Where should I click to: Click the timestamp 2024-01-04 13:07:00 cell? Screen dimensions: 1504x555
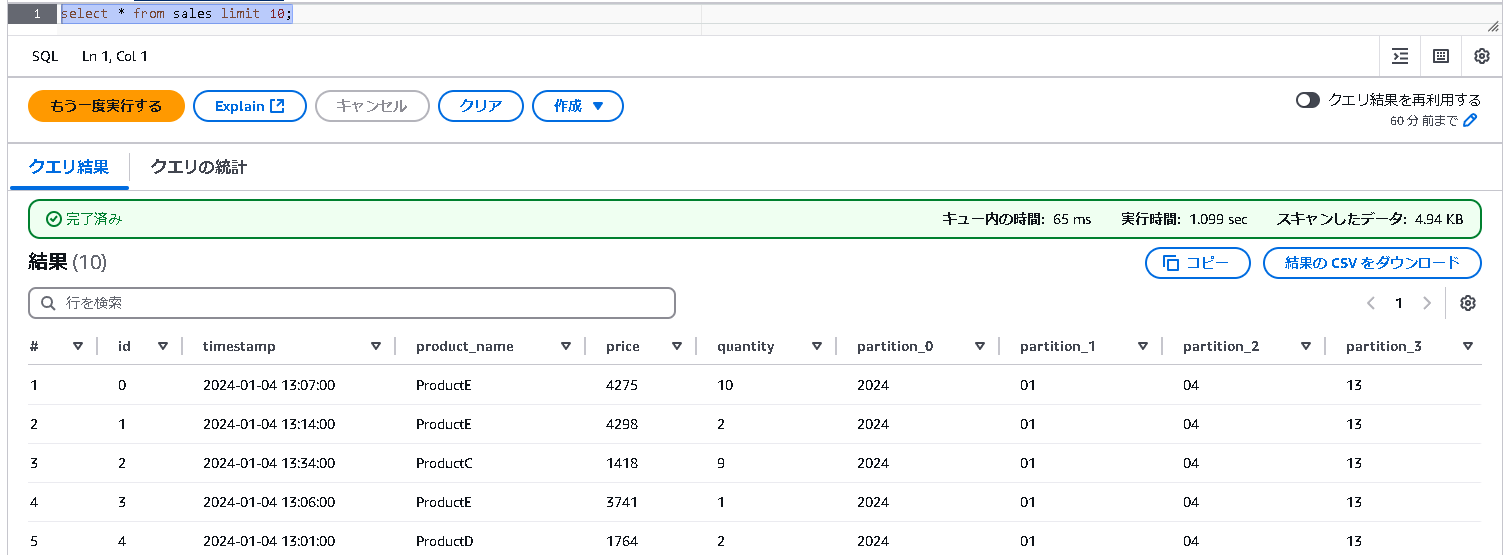click(269, 385)
